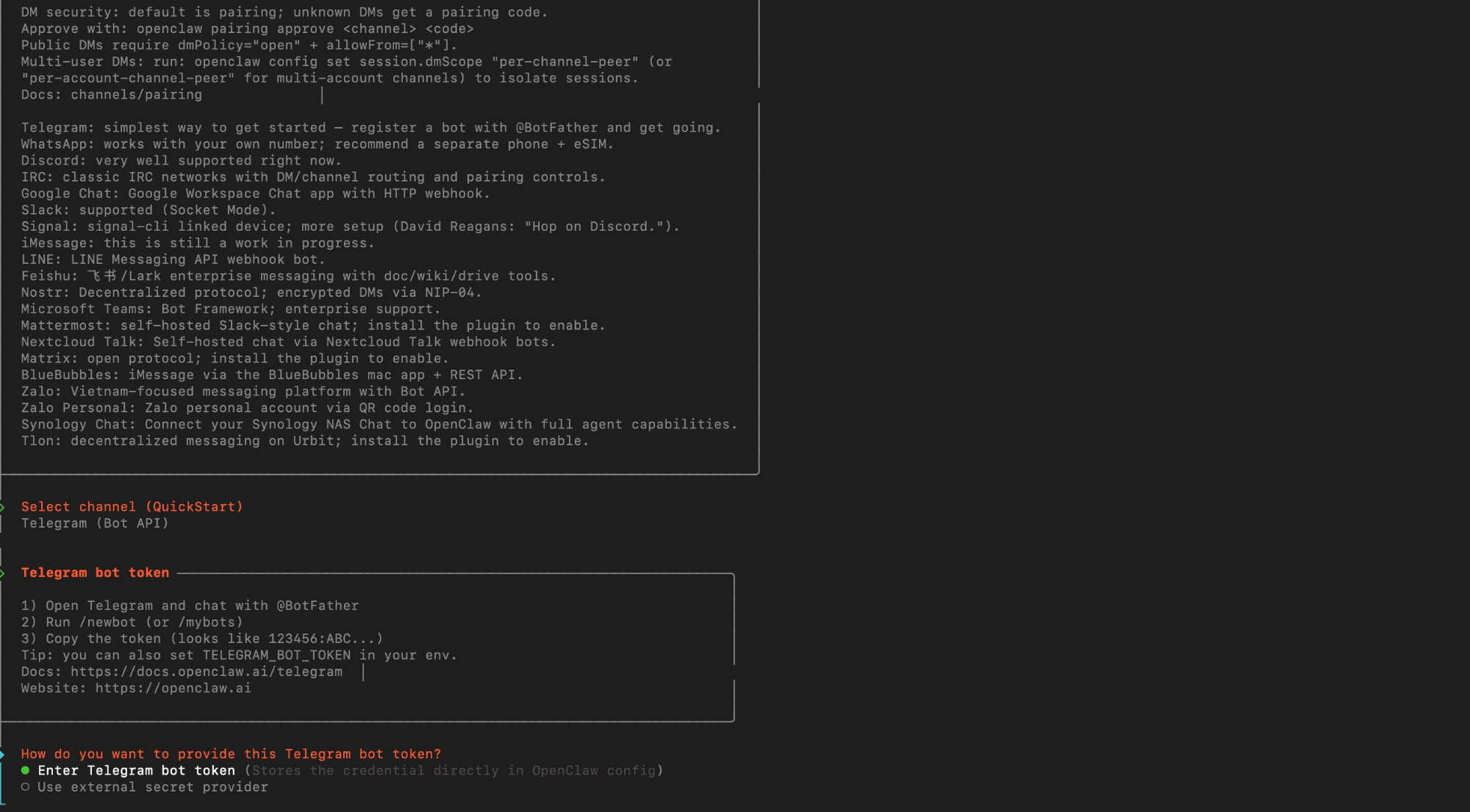Click the /newbot command text
Viewport: 1470px width, 812px height.
[107, 622]
